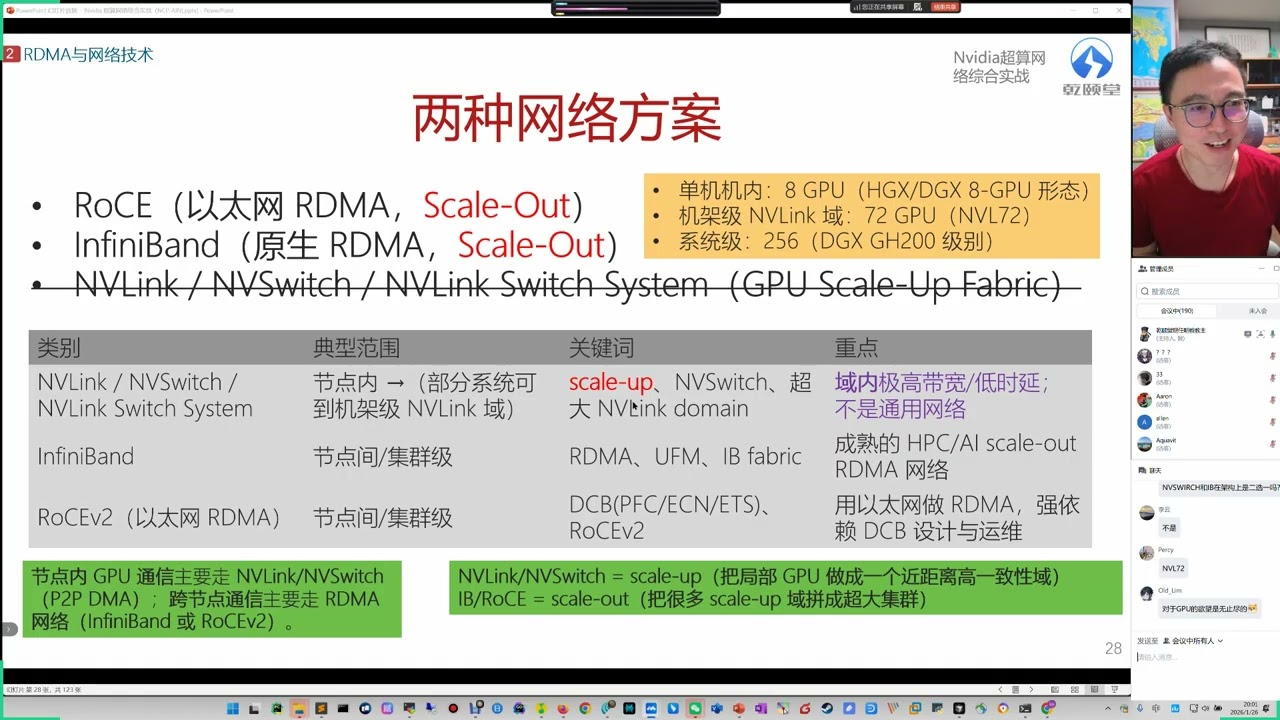1280x720 pixels.
Task: Click muted mic icon for member 33
Action: (1273, 378)
